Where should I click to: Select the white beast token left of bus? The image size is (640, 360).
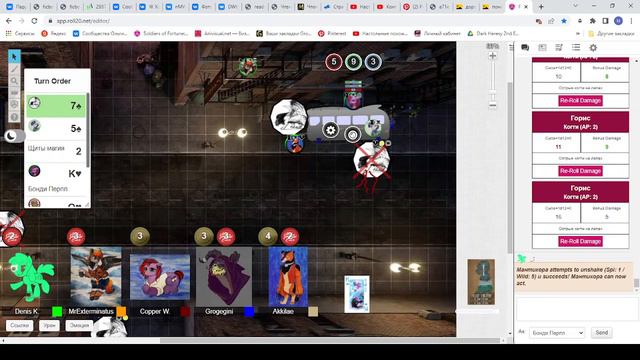[x=288, y=117]
